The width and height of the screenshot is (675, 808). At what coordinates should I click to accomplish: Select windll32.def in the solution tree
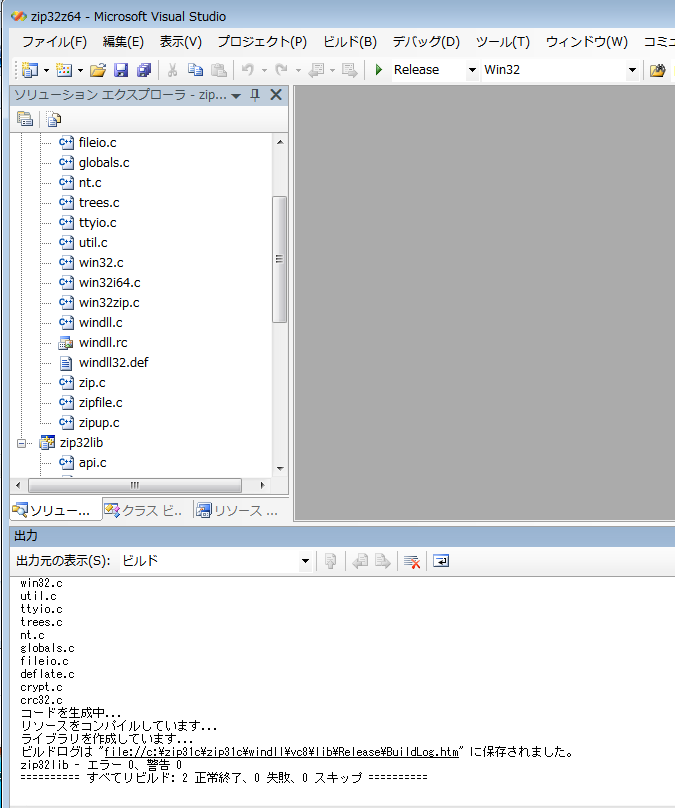click(x=113, y=363)
